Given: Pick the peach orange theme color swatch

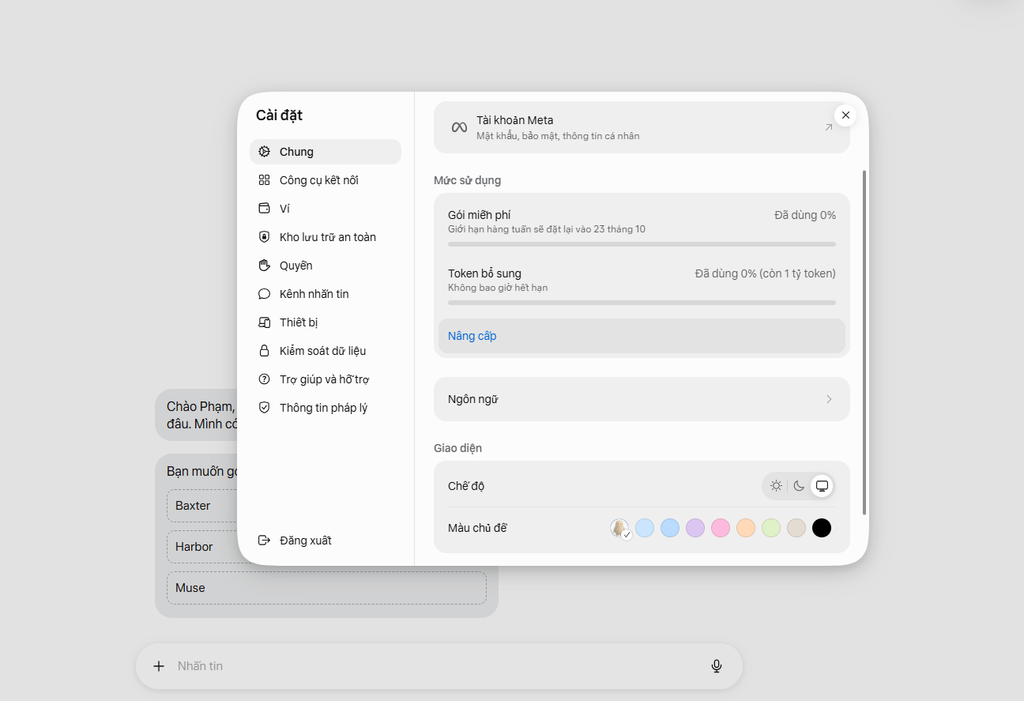Looking at the screenshot, I should pyautogui.click(x=746, y=528).
